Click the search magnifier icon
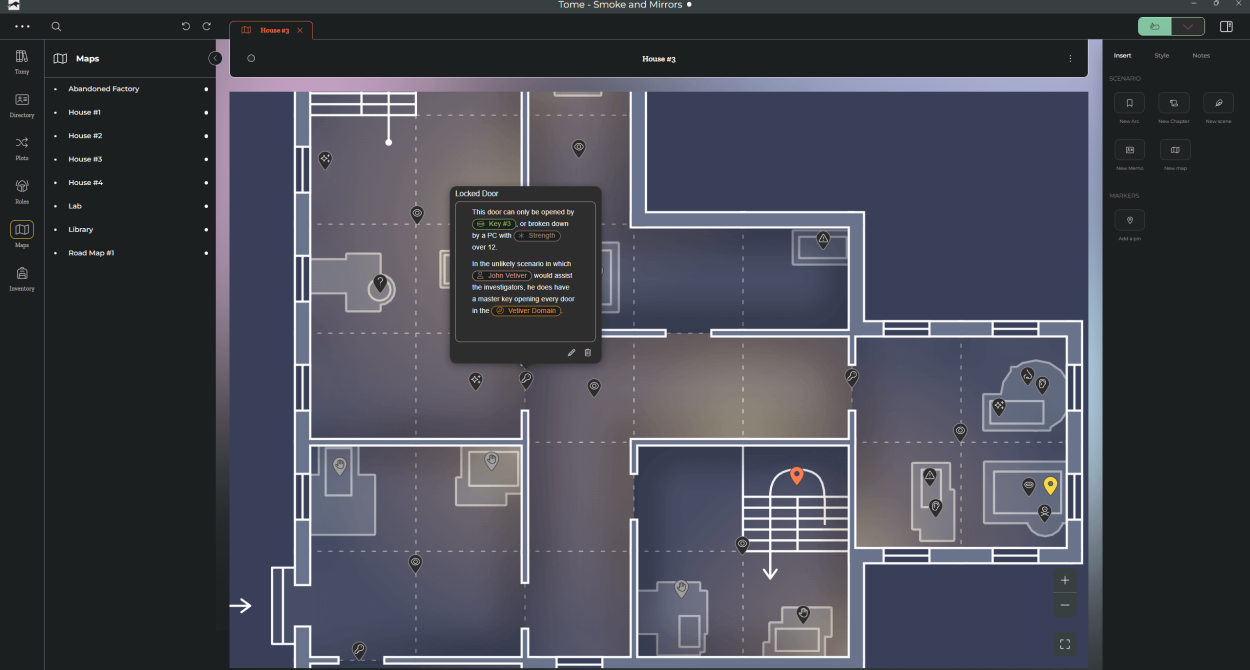The width and height of the screenshot is (1250, 670). [x=56, y=27]
